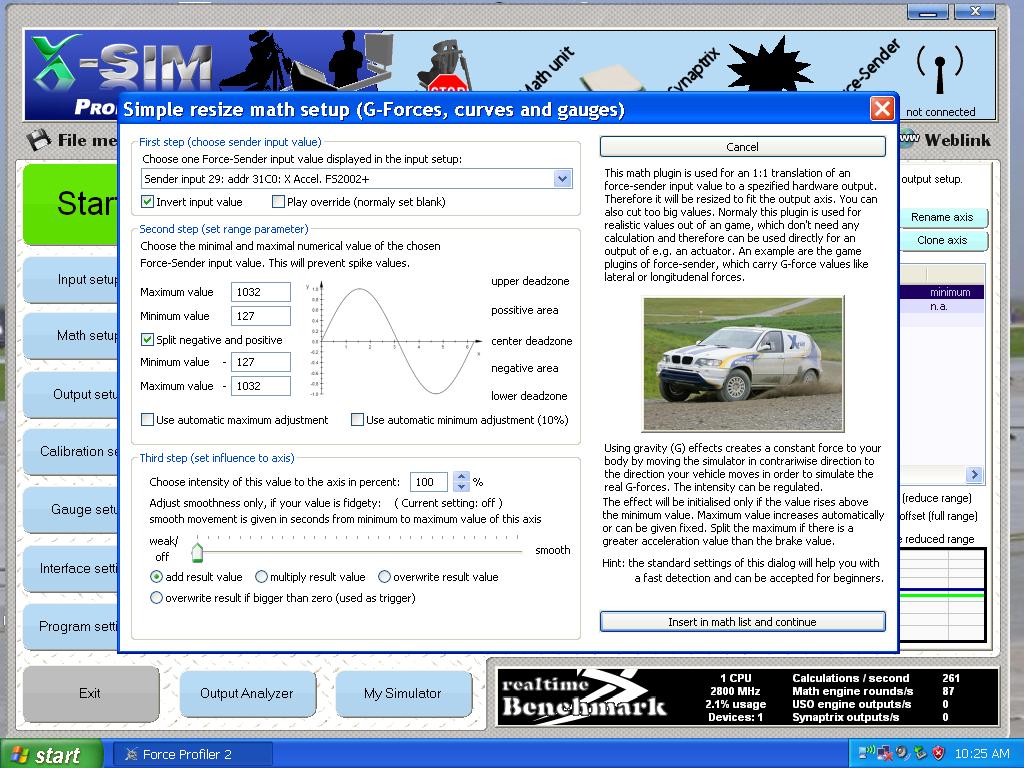1024x768 pixels.
Task: Click the first Maximum value field
Action: point(261,292)
